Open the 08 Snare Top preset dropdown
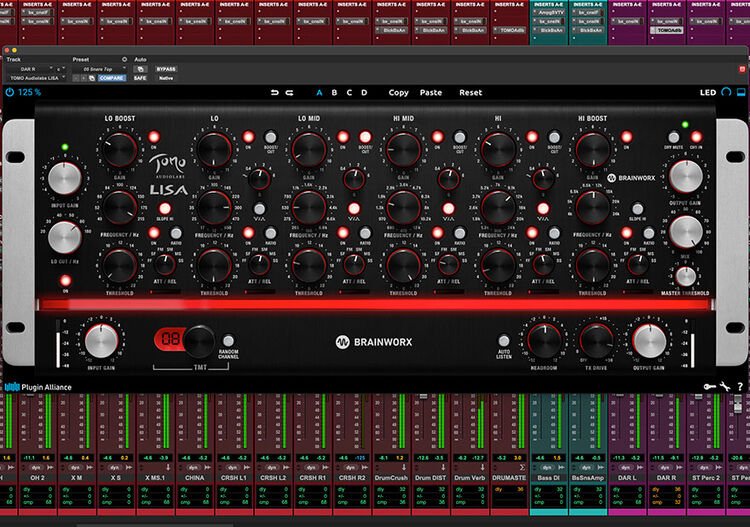The height and width of the screenshot is (527, 750). click(x=100, y=69)
